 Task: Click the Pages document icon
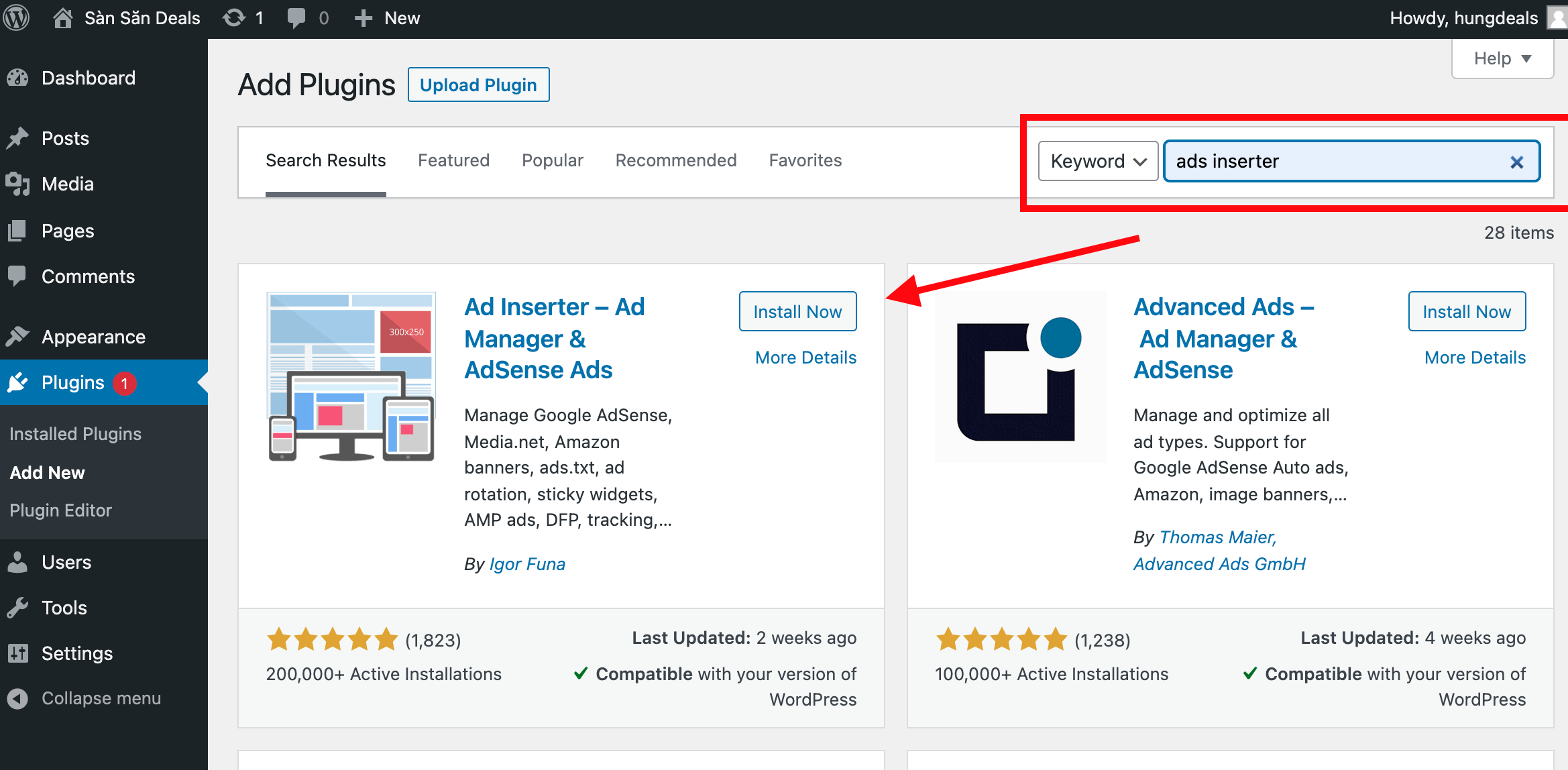click(18, 231)
